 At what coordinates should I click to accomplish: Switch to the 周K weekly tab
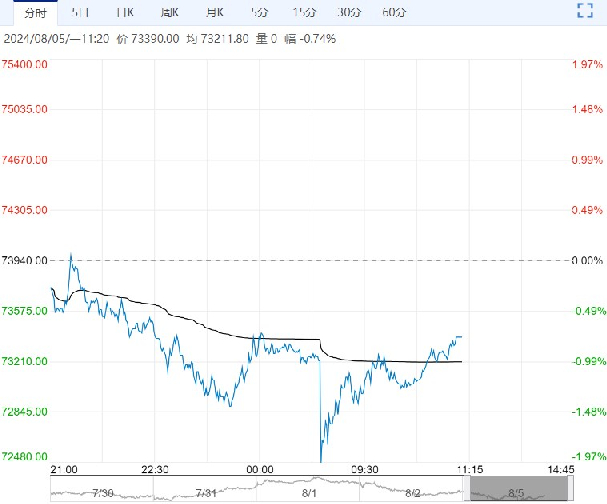point(169,12)
